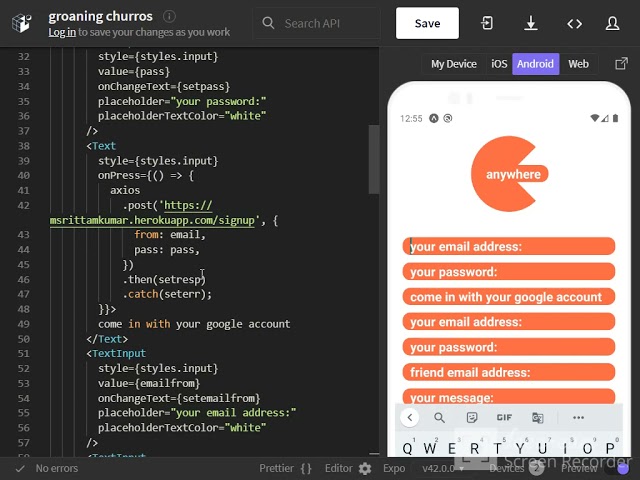This screenshot has width=640, height=480.
Task: Switch preview to iOS tab
Action: [499, 64]
